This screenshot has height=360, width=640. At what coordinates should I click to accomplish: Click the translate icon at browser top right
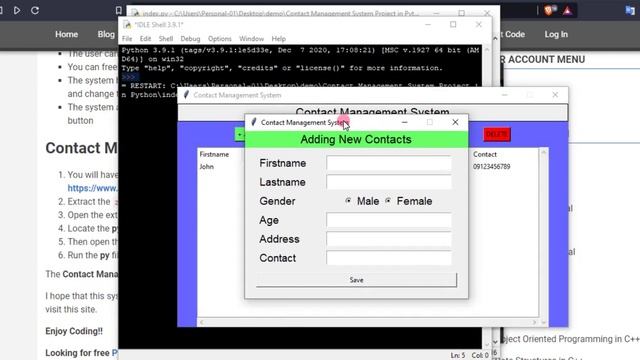tap(630, 11)
